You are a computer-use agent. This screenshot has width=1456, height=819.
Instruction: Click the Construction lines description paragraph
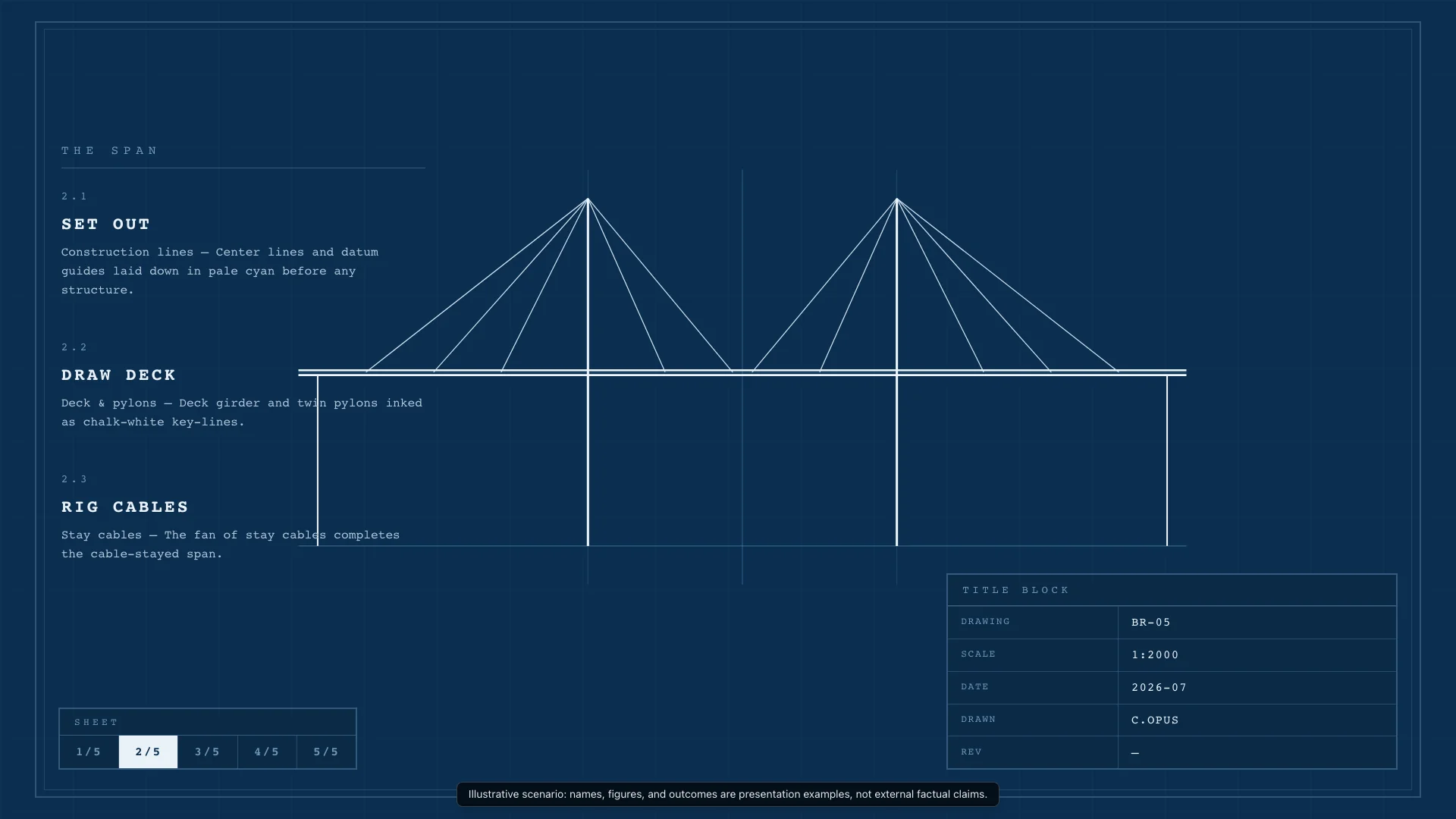(x=220, y=271)
